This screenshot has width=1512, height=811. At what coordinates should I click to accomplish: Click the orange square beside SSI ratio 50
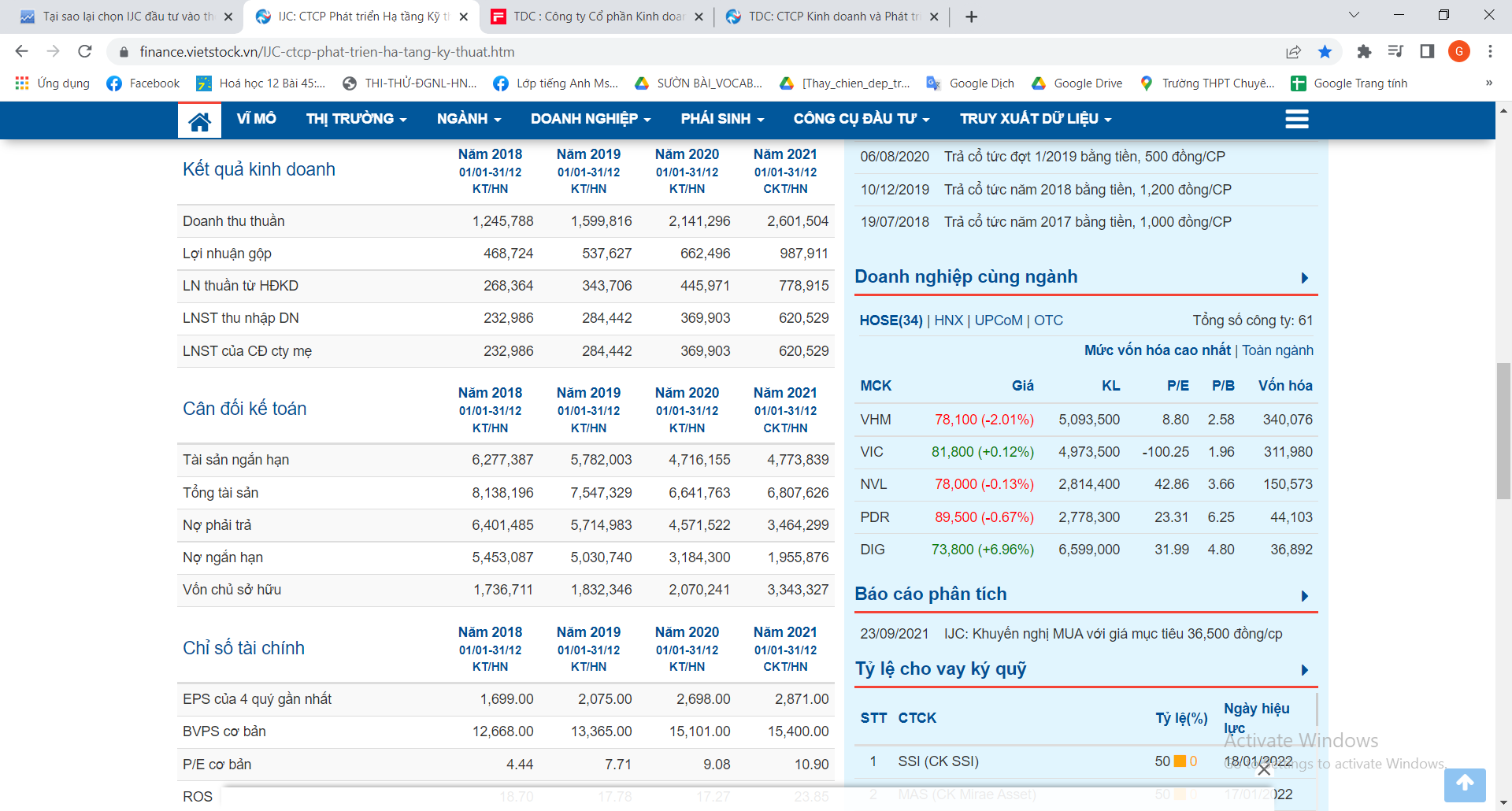1180,761
